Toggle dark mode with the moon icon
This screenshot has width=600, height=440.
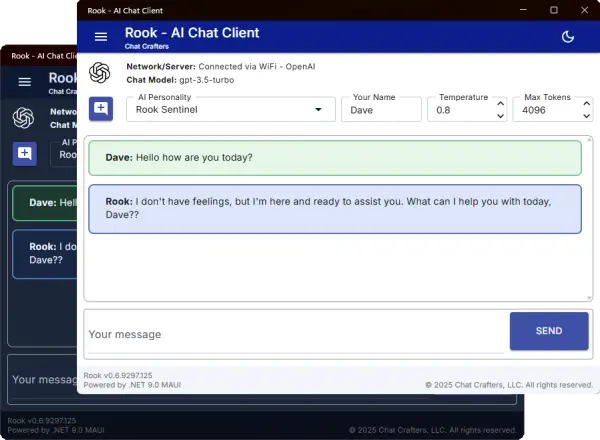[568, 37]
